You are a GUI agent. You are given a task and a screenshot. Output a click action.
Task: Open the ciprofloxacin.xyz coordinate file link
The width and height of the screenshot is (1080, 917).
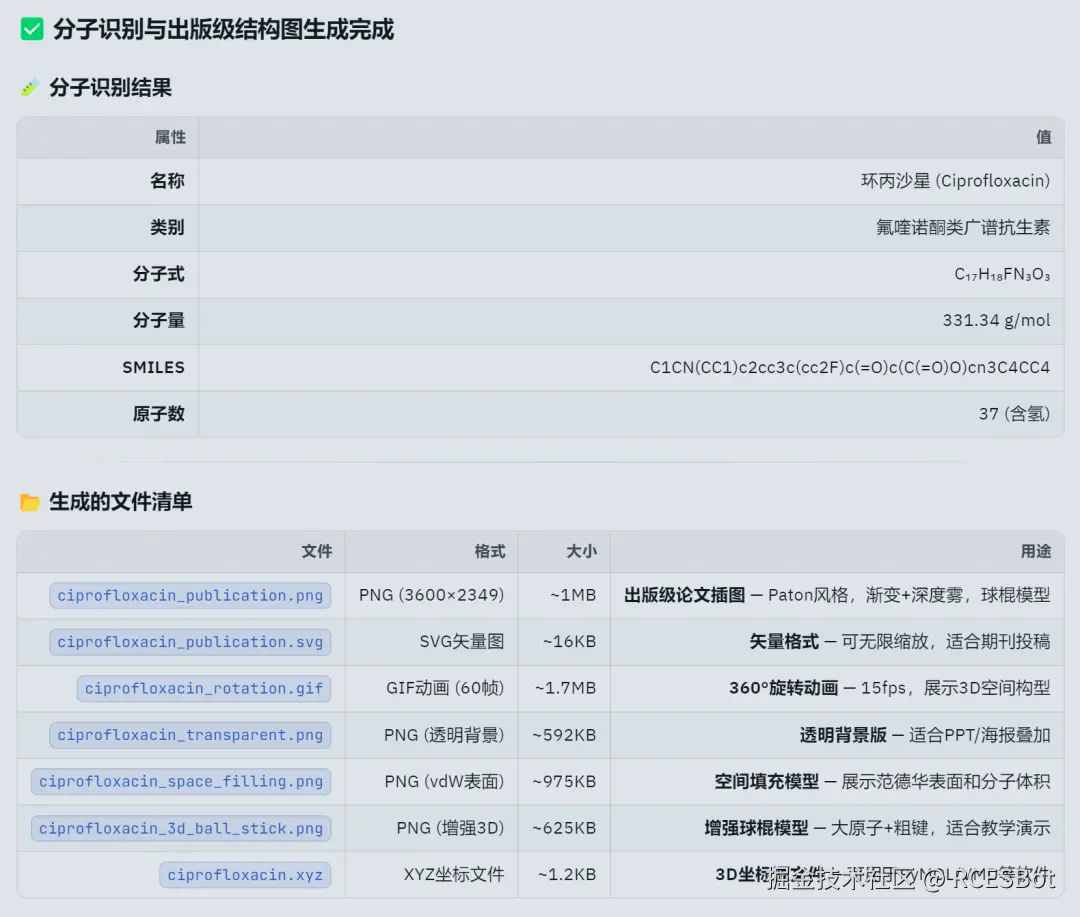[x=245, y=874]
